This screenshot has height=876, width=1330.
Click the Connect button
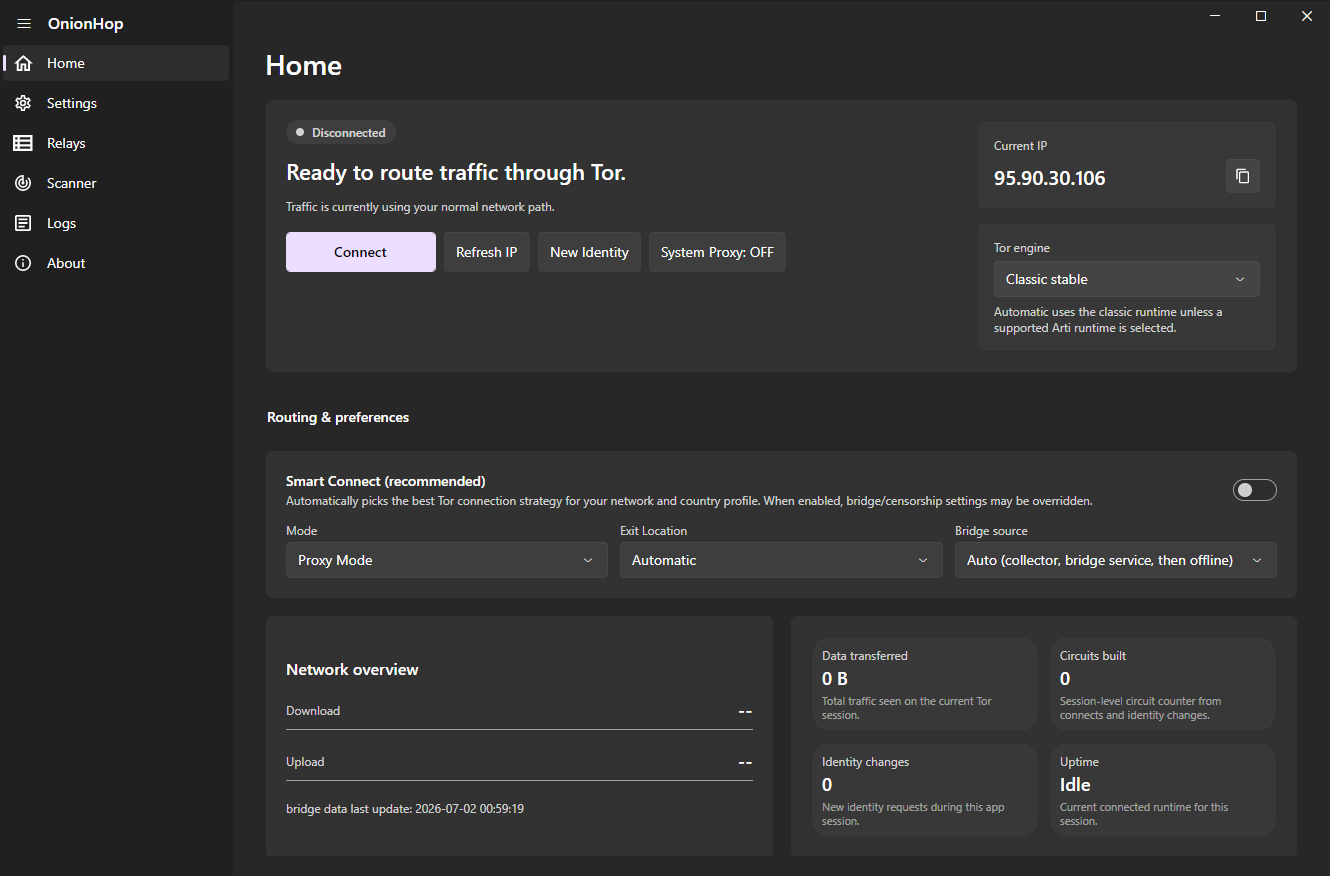pyautogui.click(x=361, y=252)
